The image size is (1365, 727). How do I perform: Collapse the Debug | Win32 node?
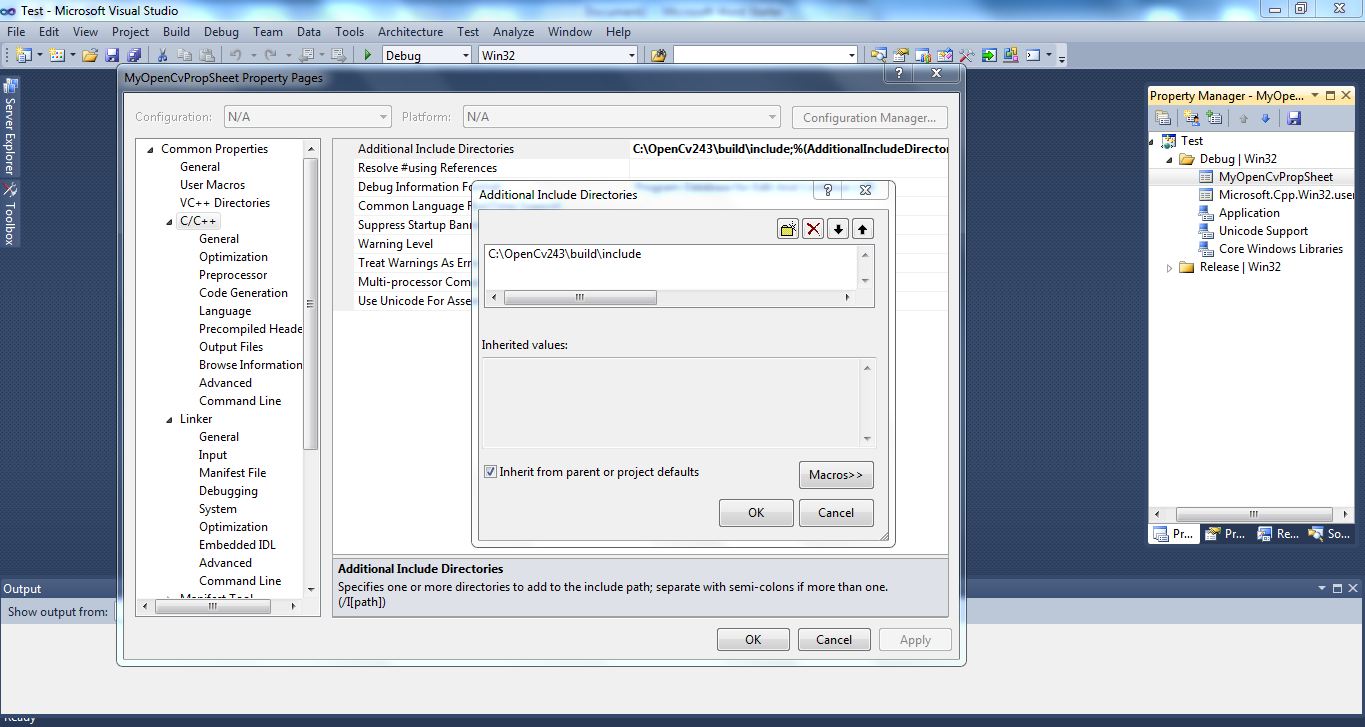click(x=1169, y=160)
